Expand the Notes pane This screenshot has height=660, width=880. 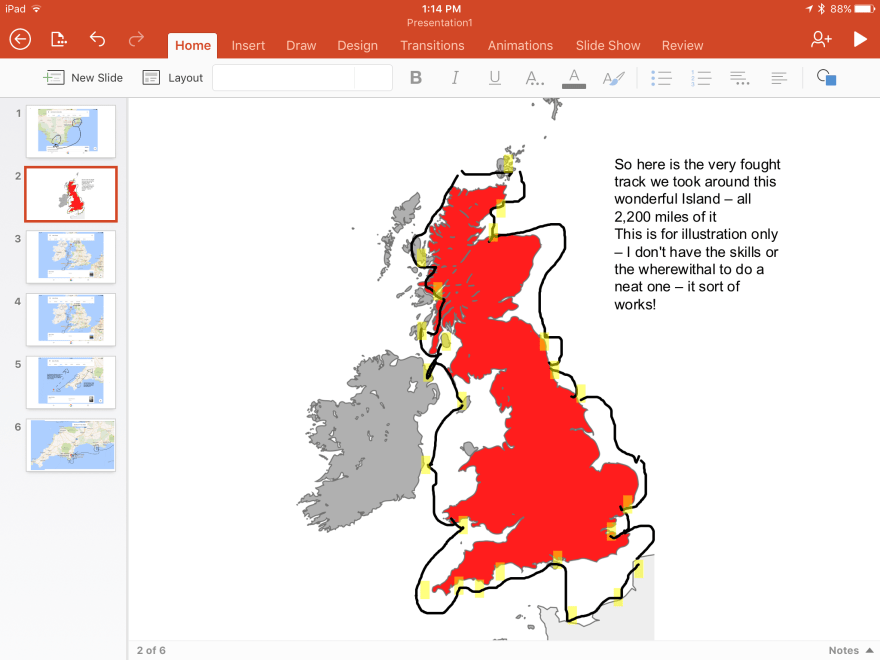point(850,651)
